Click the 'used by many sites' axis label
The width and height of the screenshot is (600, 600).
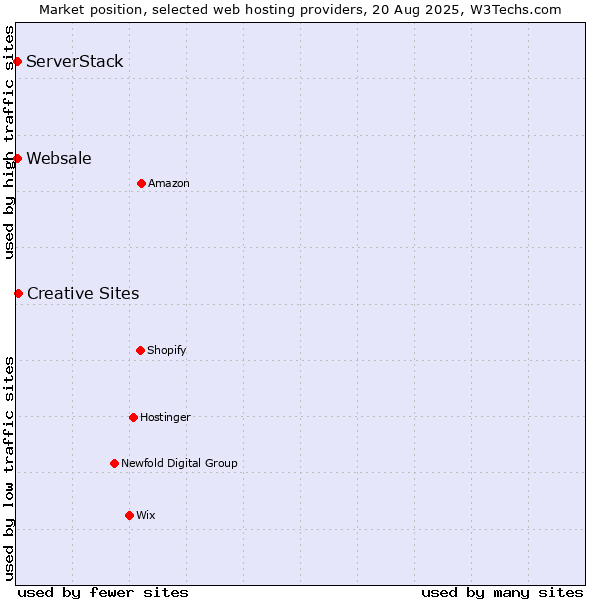point(502,593)
